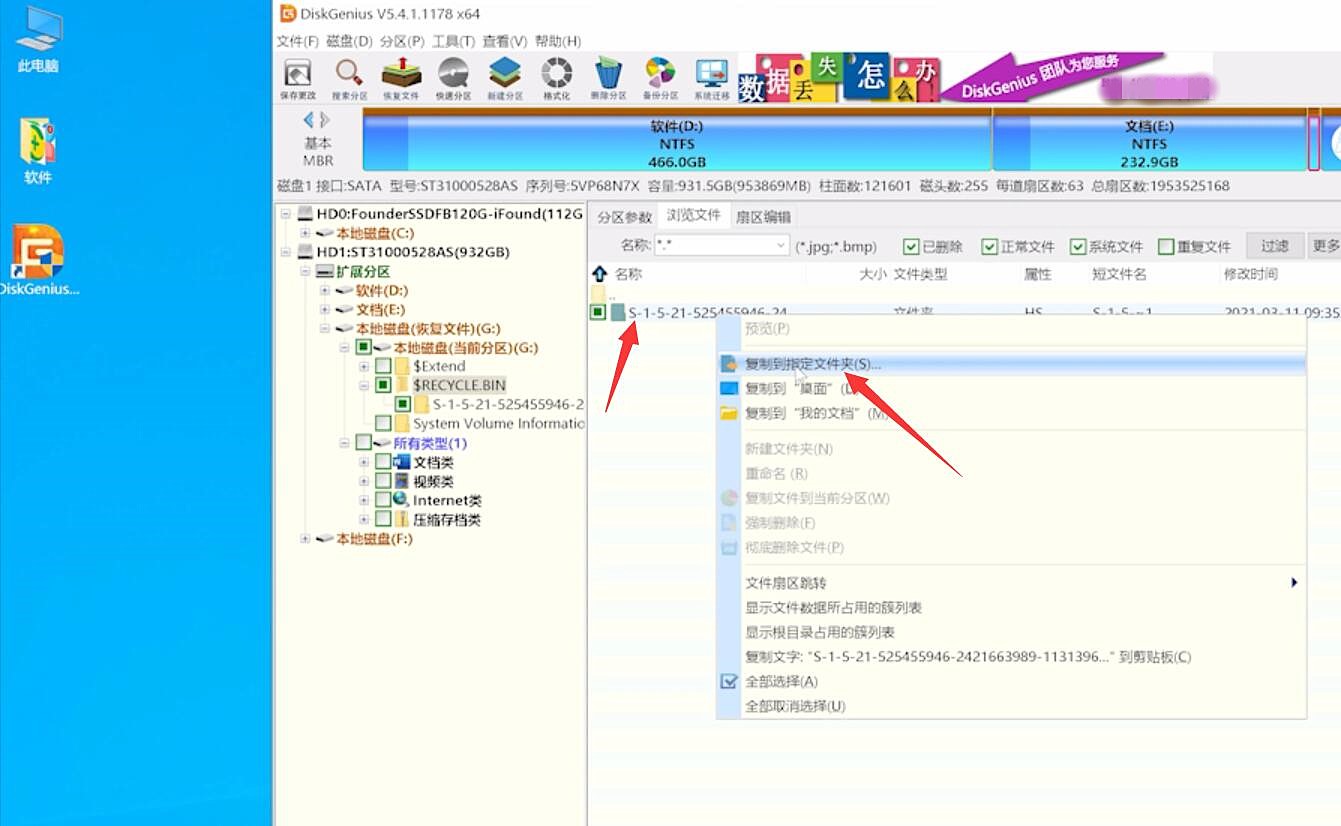Expand the 文档(E:) tree node
1341x826 pixels.
325,310
